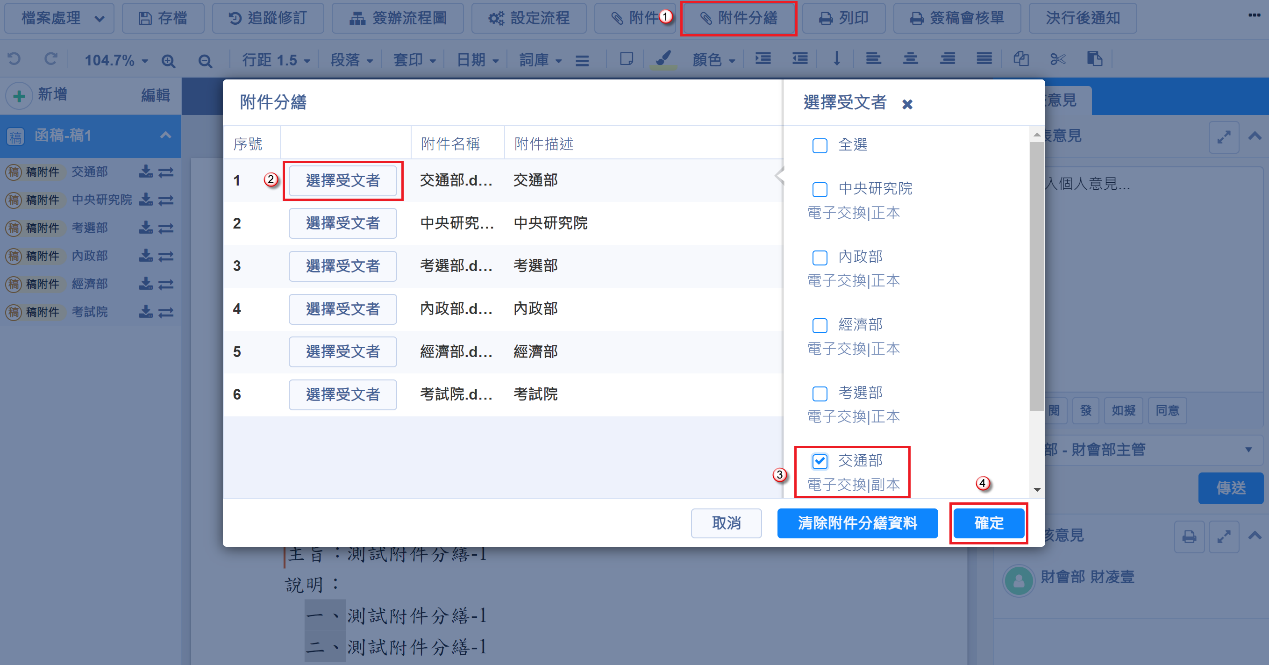Click the scissors cut icon in toolbar

click(1058, 60)
